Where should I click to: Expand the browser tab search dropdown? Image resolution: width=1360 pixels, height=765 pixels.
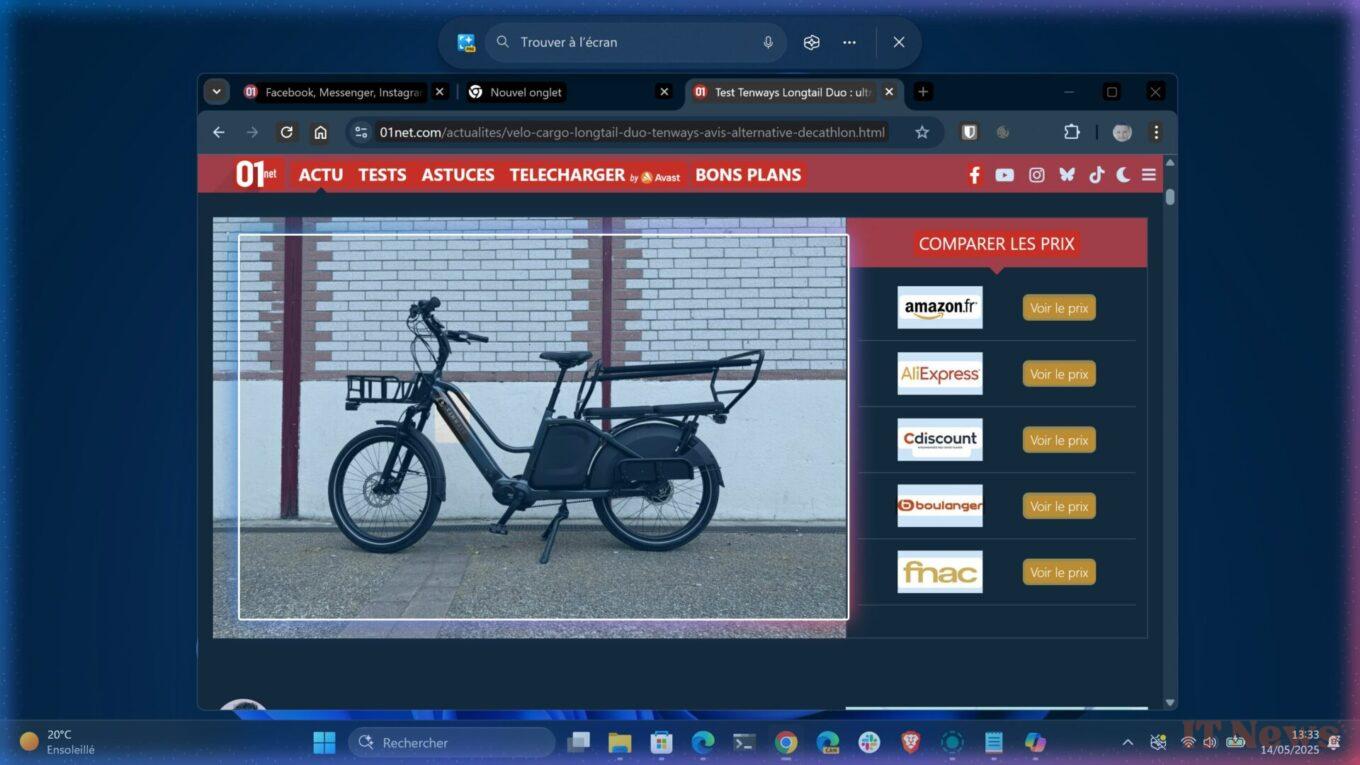pyautogui.click(x=216, y=92)
